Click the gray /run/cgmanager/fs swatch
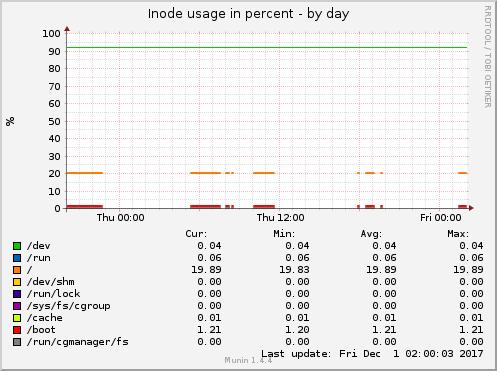The width and height of the screenshot is (497, 371). point(17,342)
